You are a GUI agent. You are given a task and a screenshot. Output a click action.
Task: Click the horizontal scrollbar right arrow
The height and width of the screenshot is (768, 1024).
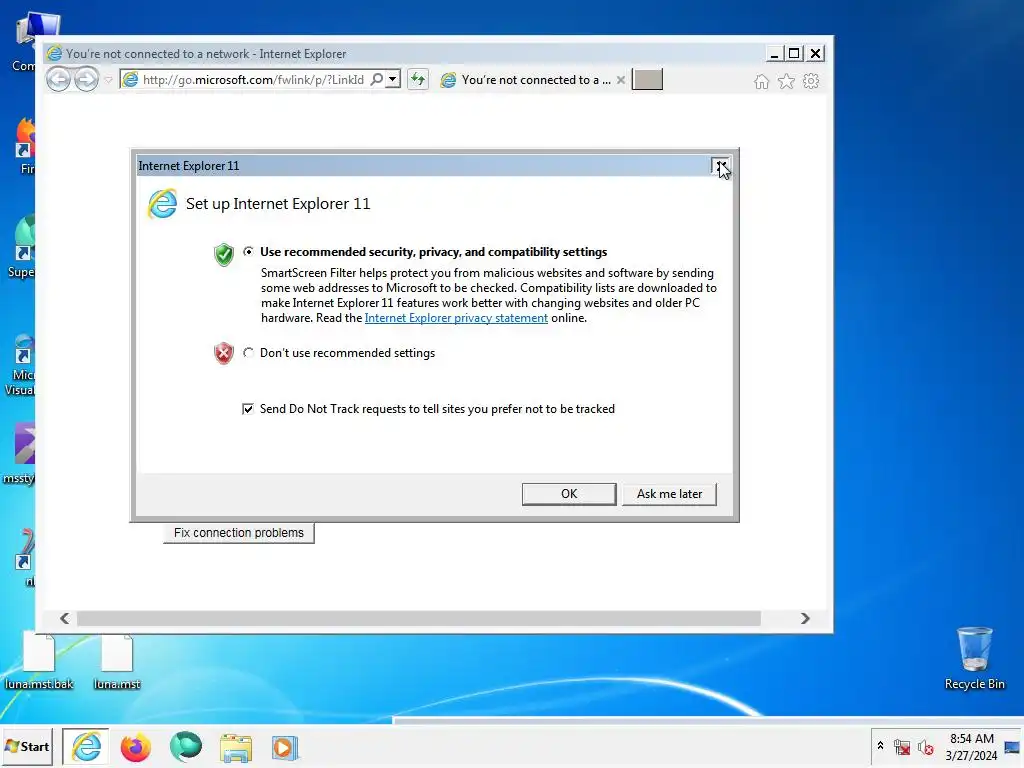[x=805, y=618]
